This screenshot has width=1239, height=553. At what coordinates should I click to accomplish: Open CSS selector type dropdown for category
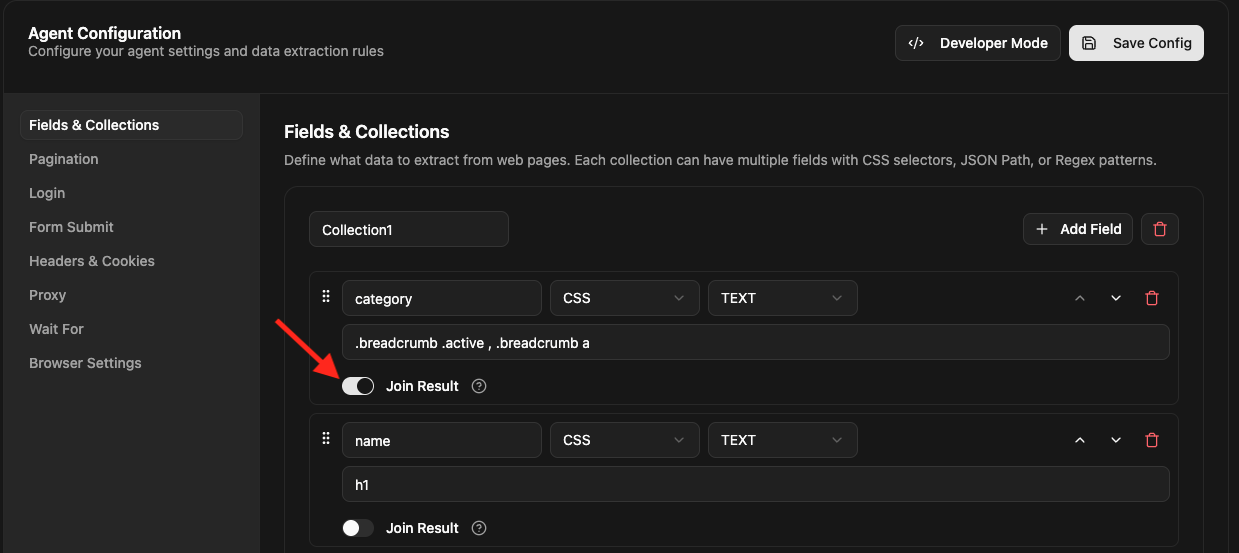pyautogui.click(x=624, y=298)
